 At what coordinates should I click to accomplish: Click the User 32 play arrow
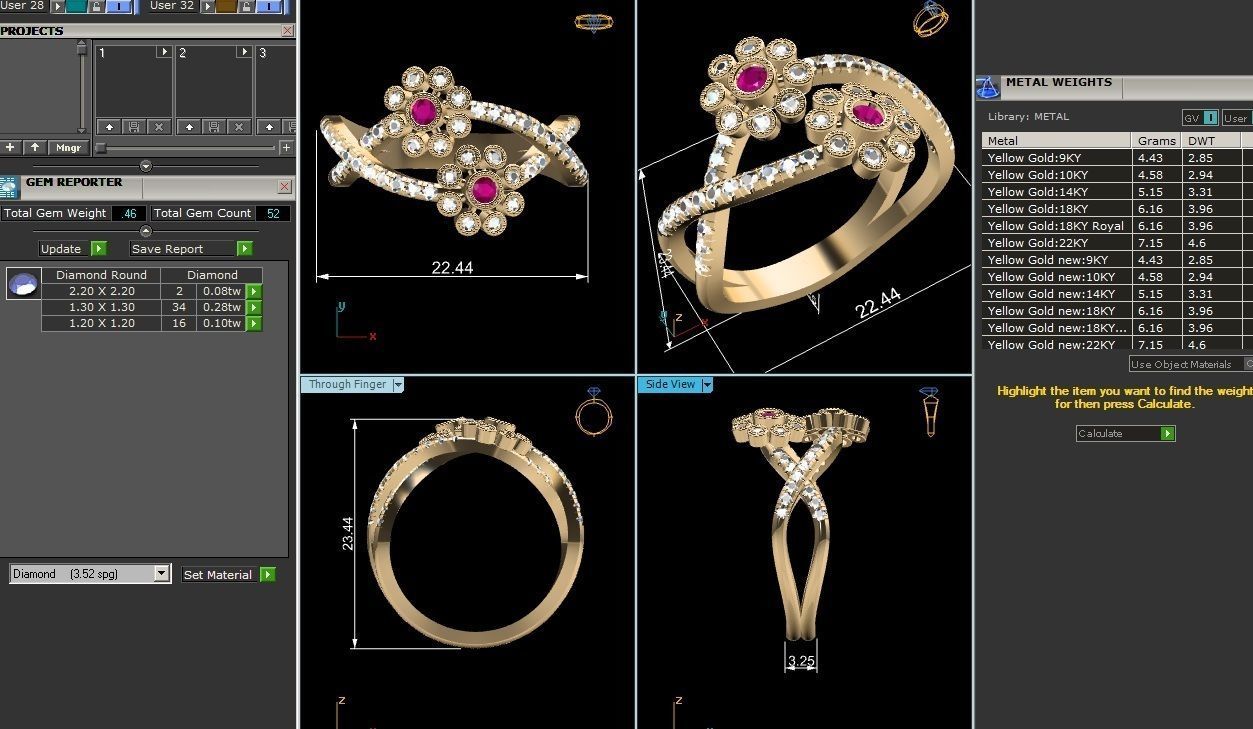pyautogui.click(x=208, y=6)
